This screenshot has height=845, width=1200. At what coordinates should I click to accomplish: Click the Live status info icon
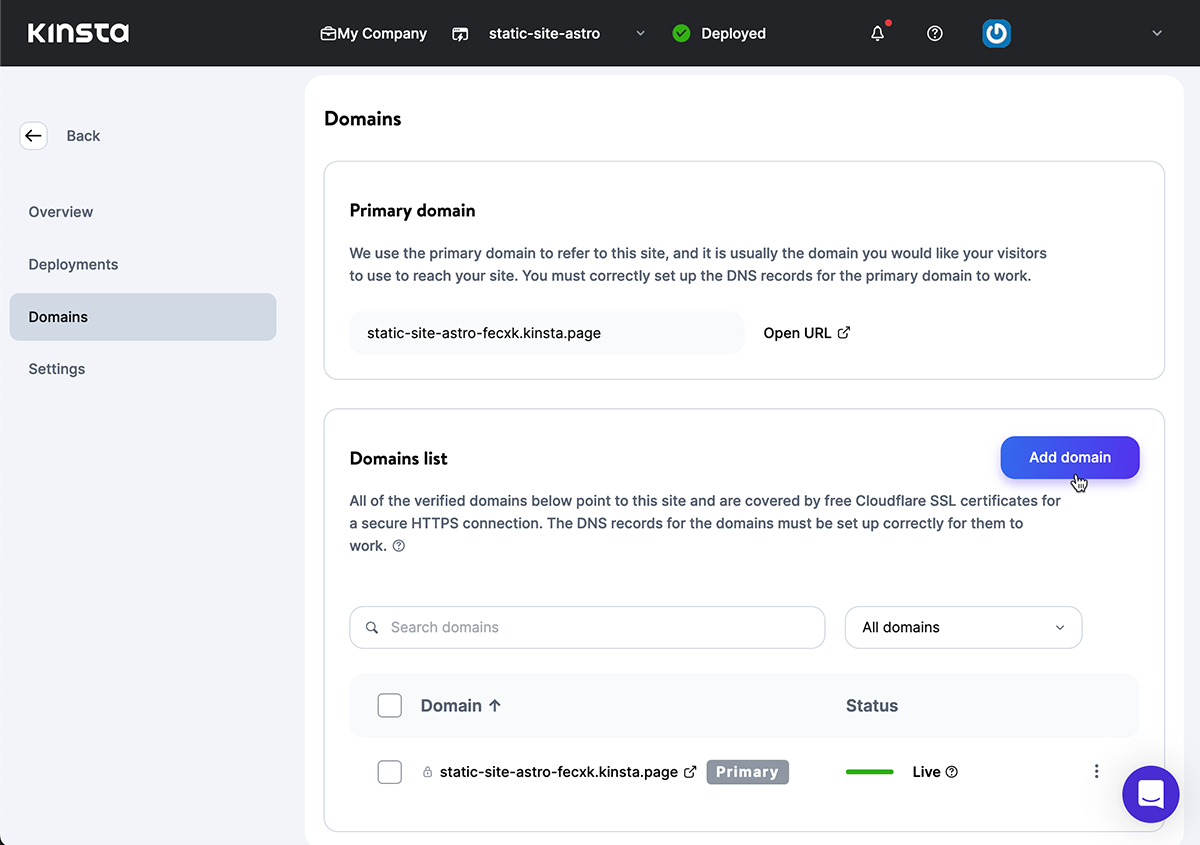tap(952, 772)
